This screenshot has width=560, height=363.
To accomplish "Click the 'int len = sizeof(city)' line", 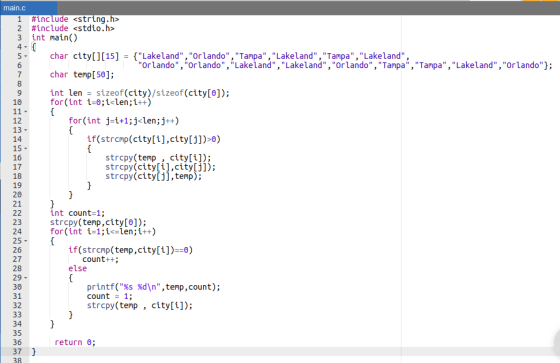I will pyautogui.click(x=140, y=93).
